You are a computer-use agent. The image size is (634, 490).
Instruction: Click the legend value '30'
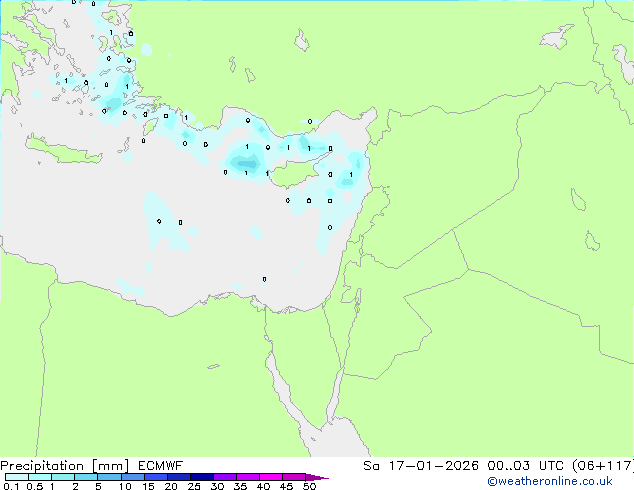coord(217,486)
